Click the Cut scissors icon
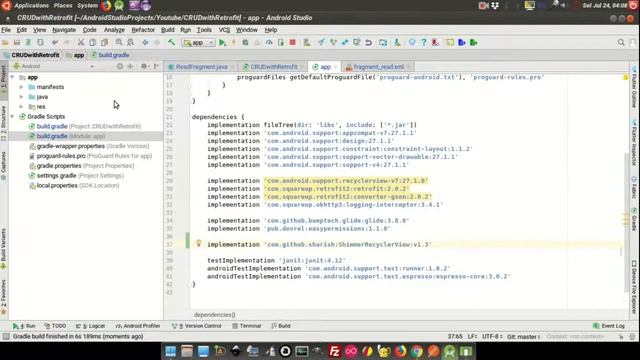This screenshot has height=360, width=640. pyautogui.click(x=81, y=42)
